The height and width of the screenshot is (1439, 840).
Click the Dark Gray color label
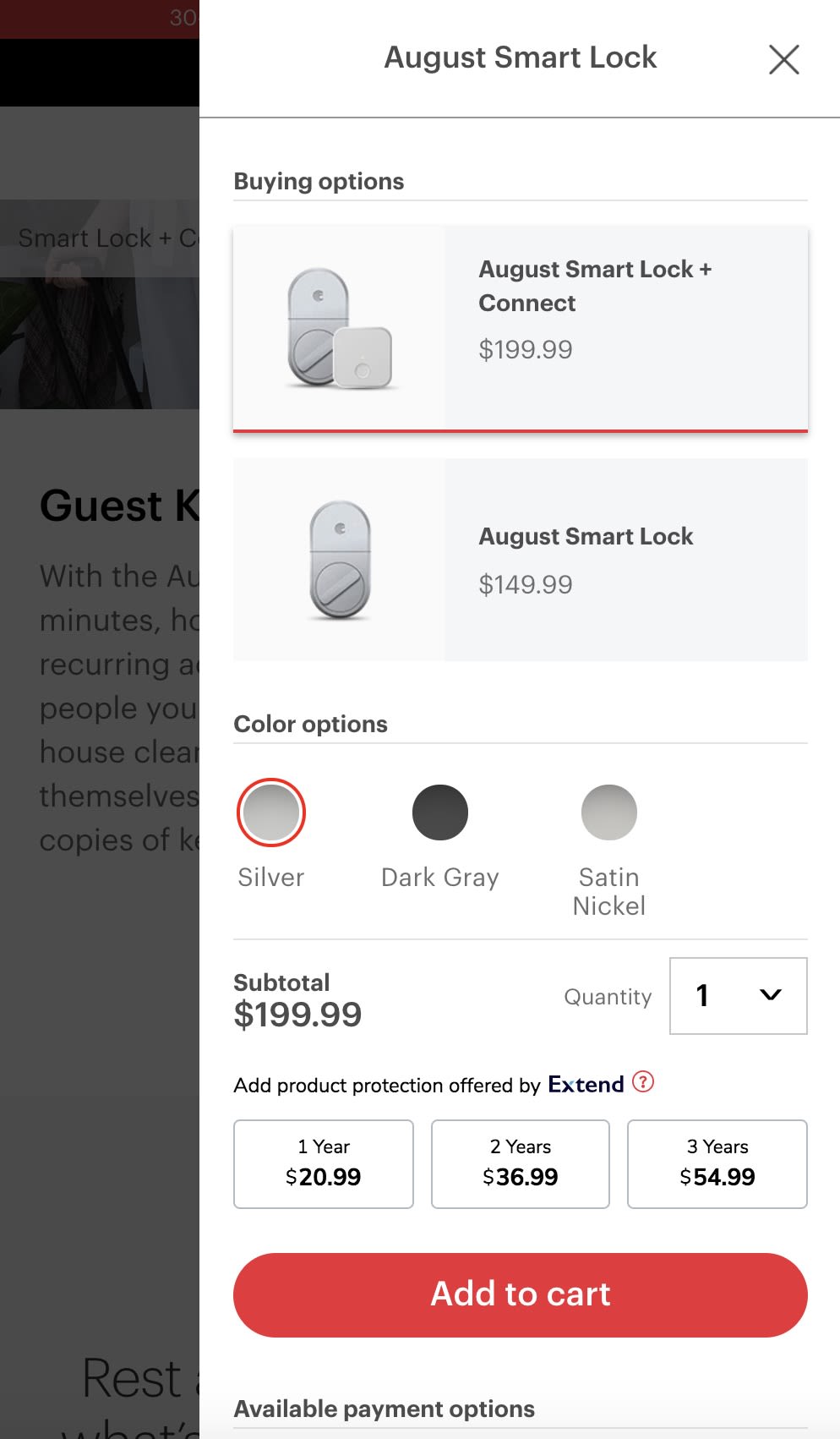pos(440,878)
